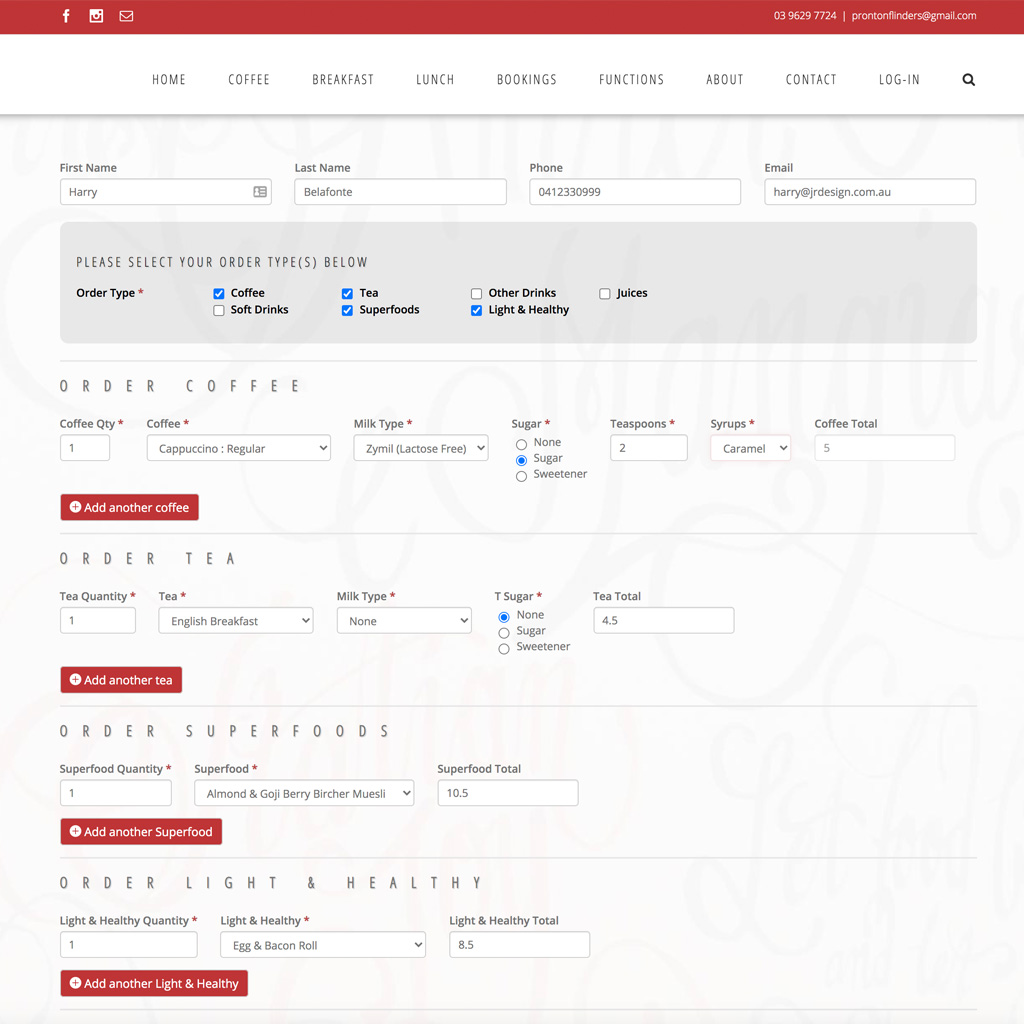Select Sugar radio for coffee
The width and height of the screenshot is (1024, 1024).
521,460
